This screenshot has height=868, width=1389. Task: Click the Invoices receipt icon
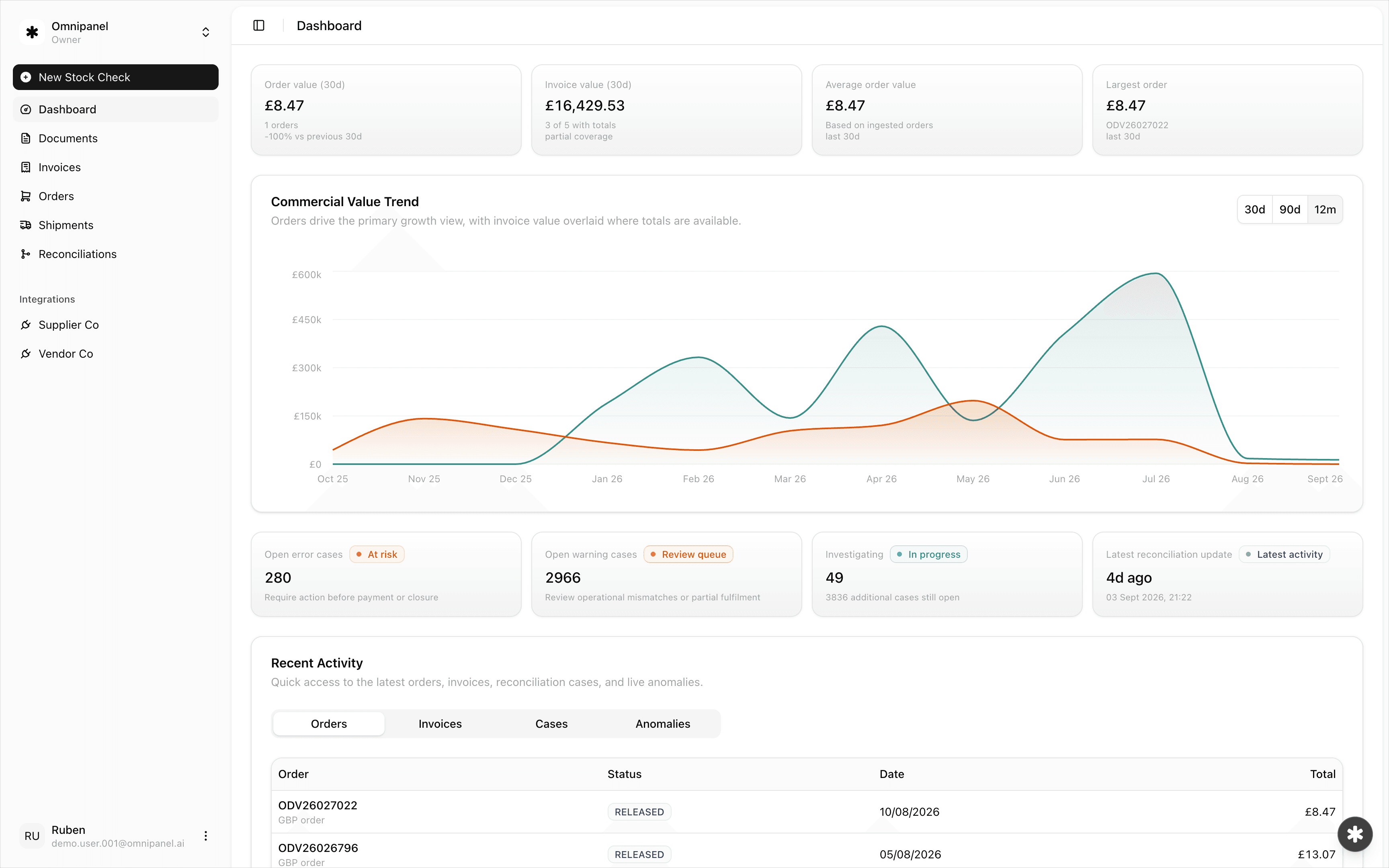pyautogui.click(x=26, y=167)
